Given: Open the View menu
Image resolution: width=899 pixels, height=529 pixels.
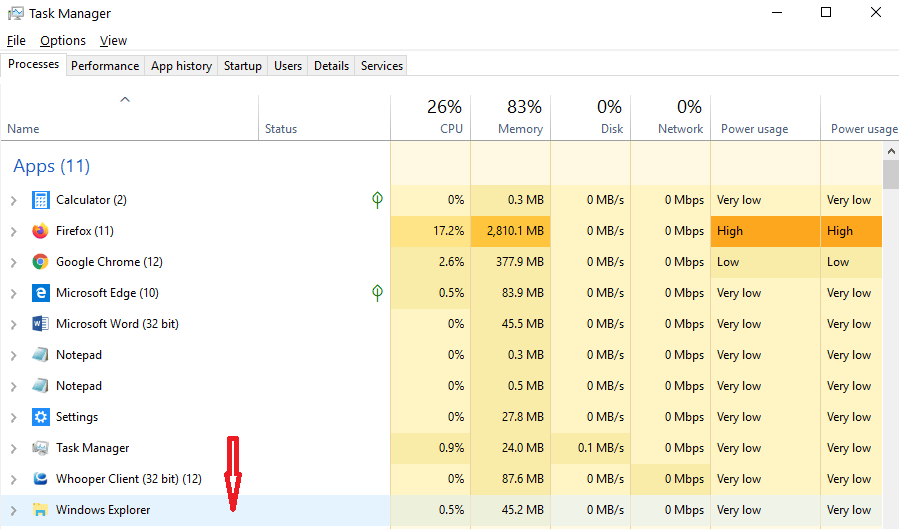Looking at the screenshot, I should tap(113, 41).
